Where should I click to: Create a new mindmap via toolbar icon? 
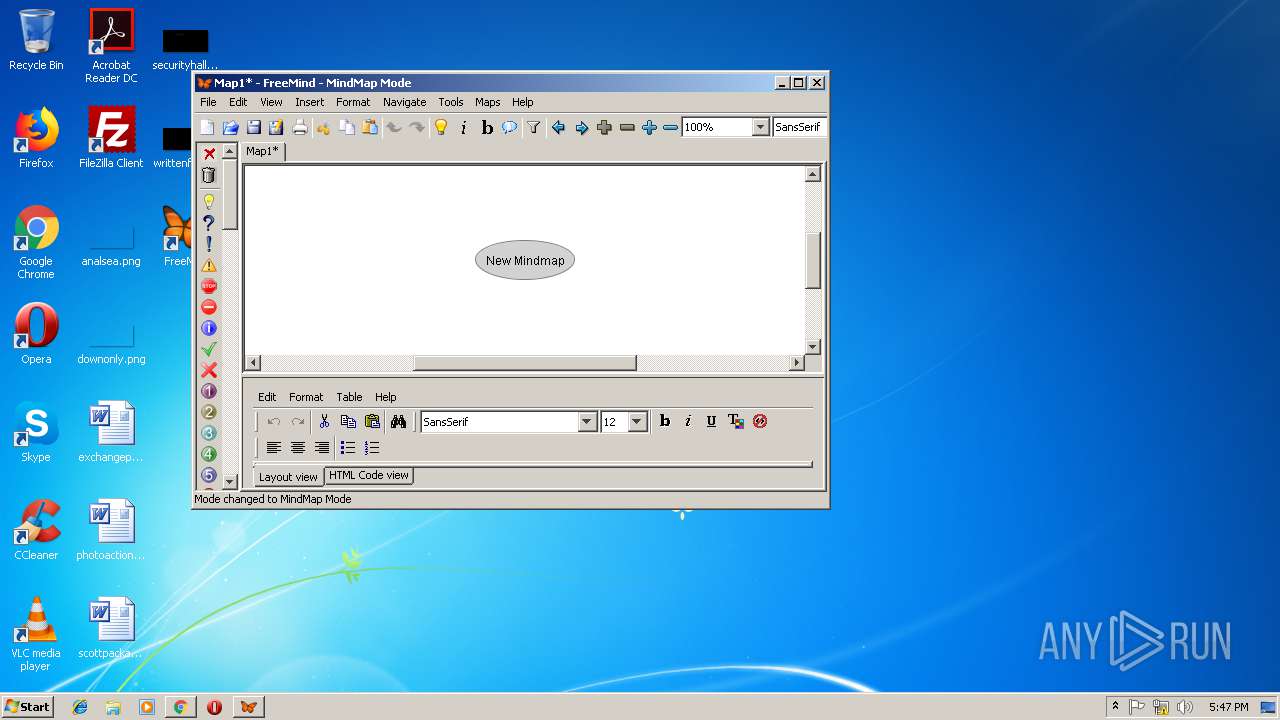[207, 127]
